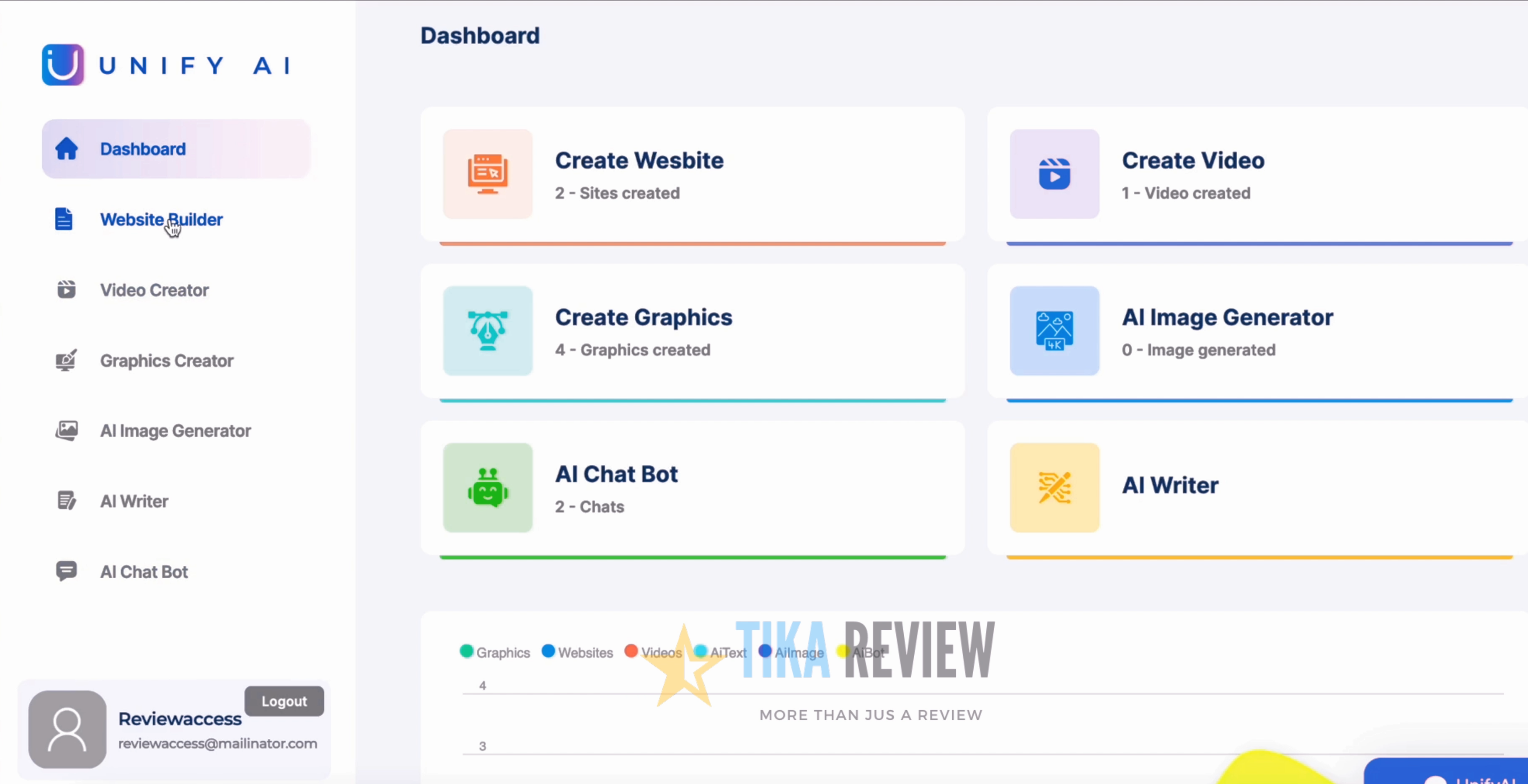This screenshot has height=784, width=1528.
Task: Select the AI Writer pencil icon
Action: click(65, 501)
